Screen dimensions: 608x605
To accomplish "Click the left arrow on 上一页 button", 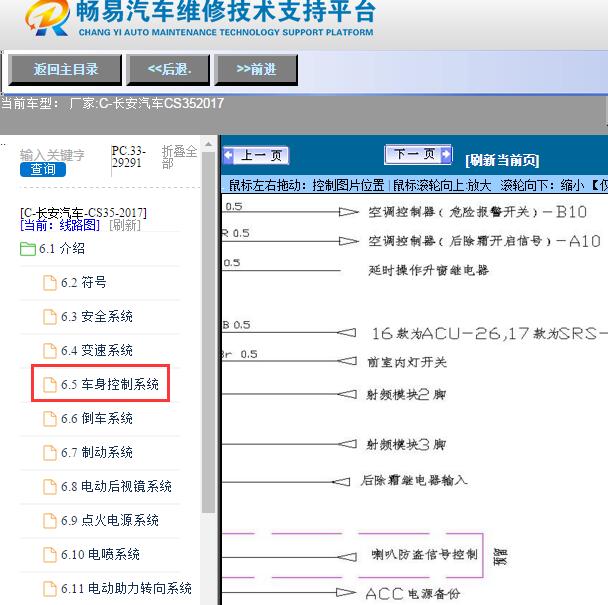I will pyautogui.click(x=228, y=155).
